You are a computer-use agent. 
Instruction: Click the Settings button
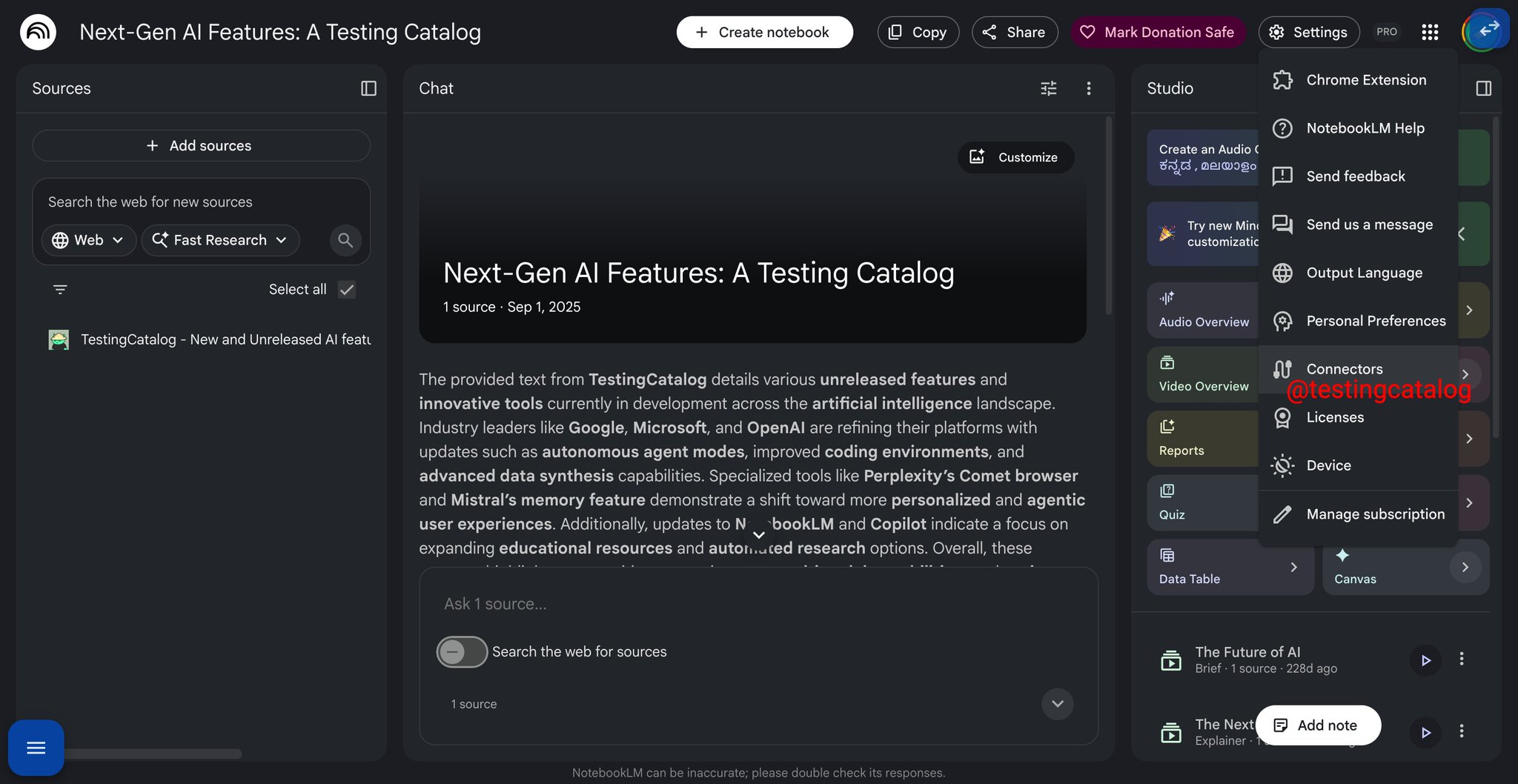[x=1309, y=32]
